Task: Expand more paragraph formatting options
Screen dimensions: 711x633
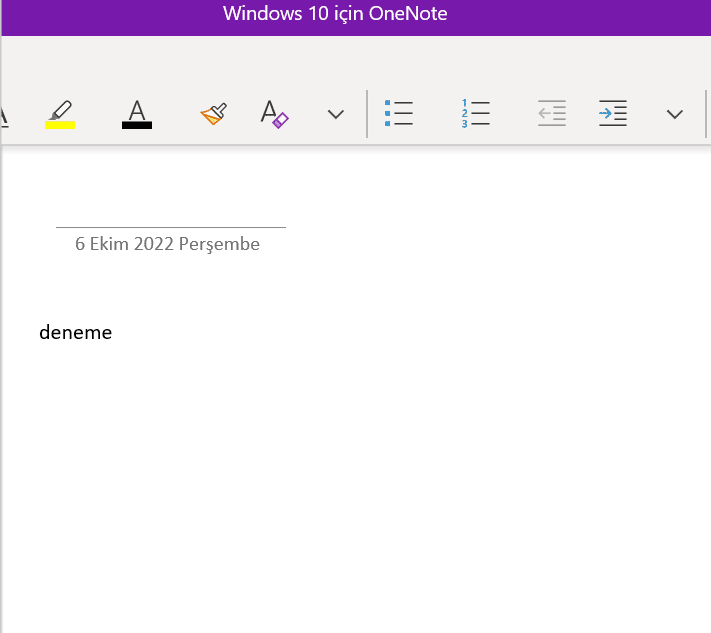Action: coord(674,114)
